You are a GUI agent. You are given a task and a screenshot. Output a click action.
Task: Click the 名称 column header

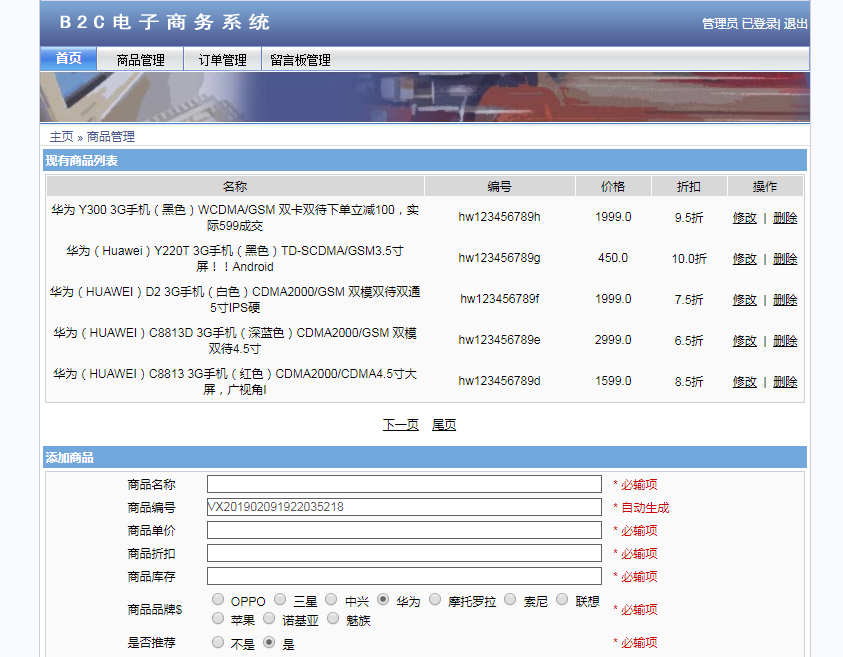coord(235,186)
